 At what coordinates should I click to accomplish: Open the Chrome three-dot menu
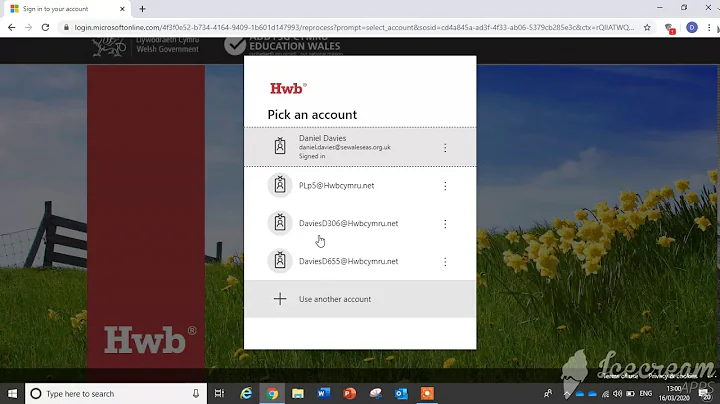coord(709,28)
